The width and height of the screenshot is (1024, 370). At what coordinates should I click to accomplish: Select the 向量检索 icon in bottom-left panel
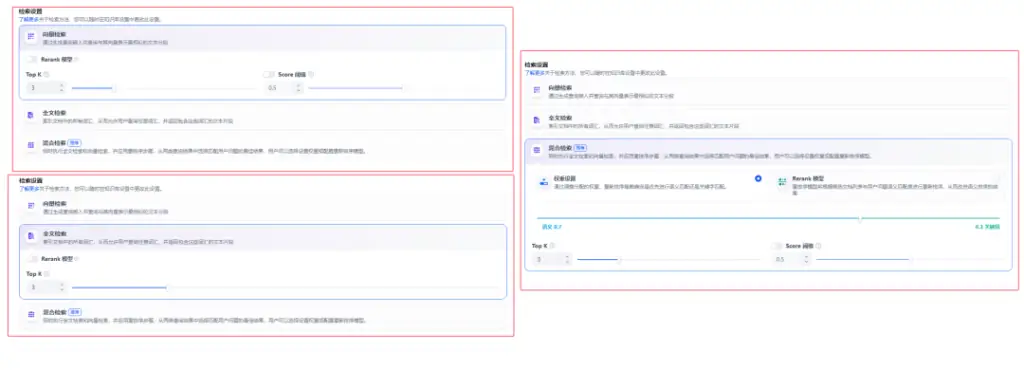click(x=31, y=206)
